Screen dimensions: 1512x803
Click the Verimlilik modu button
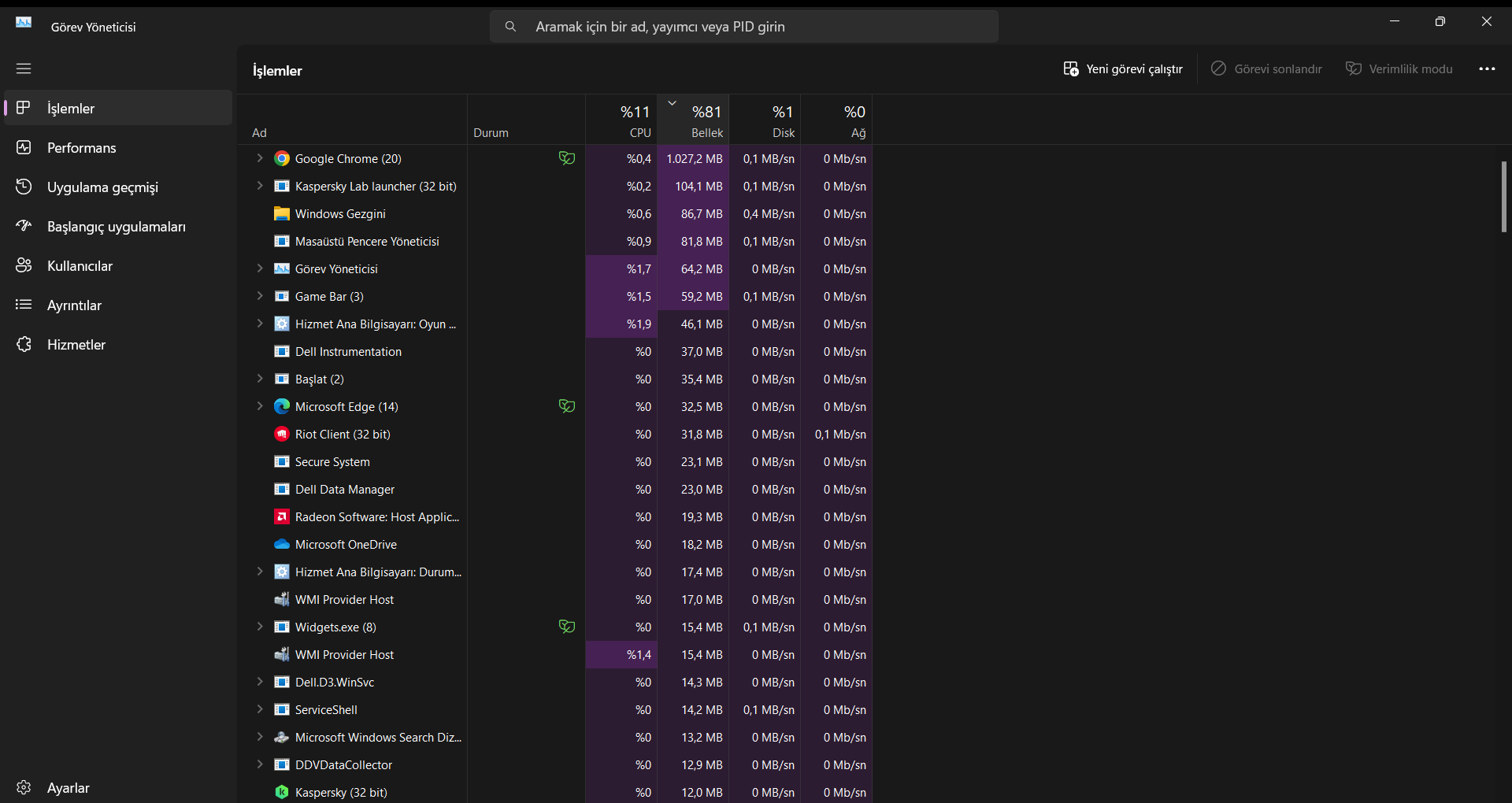click(1399, 69)
